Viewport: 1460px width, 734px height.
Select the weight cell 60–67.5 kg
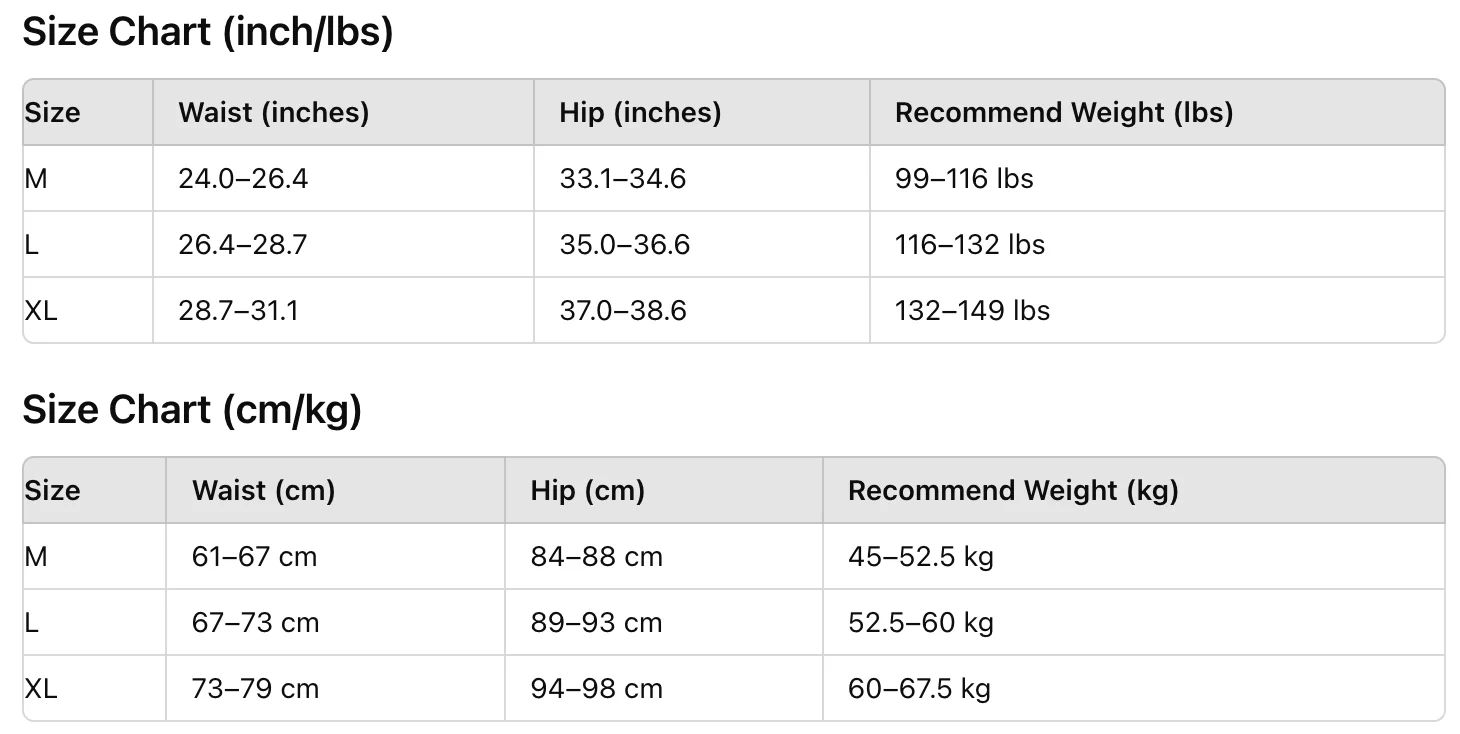[919, 689]
